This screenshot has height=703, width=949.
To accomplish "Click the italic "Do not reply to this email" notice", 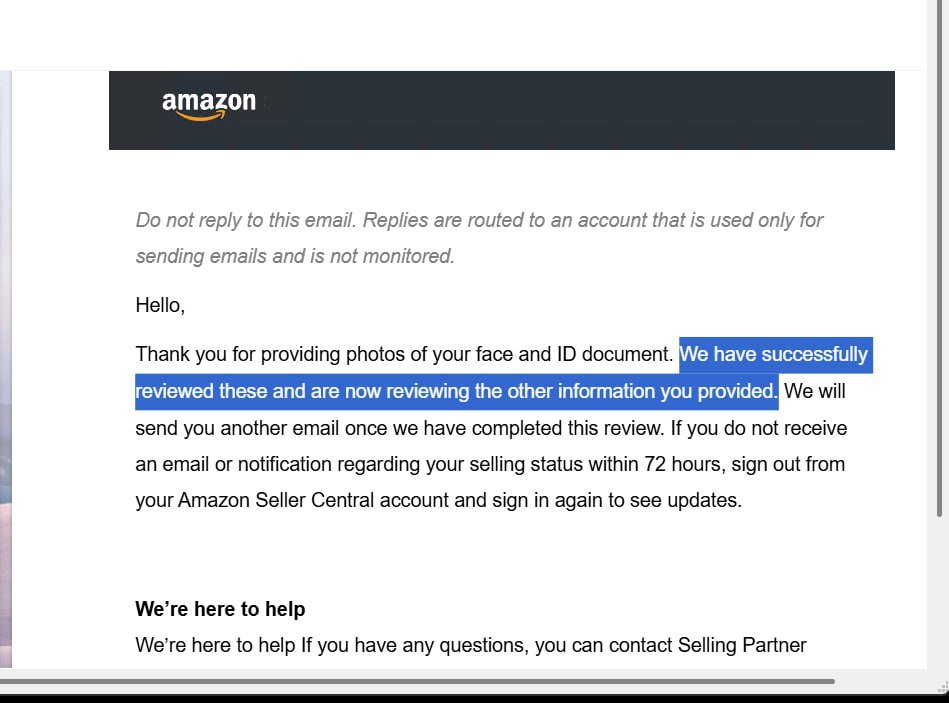I will point(244,220).
